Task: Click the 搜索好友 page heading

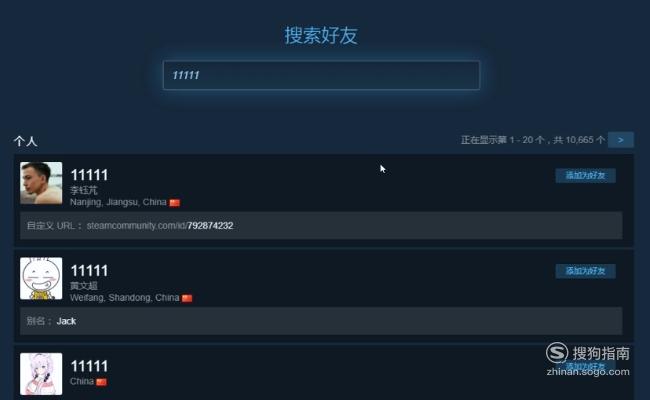Action: [321, 35]
